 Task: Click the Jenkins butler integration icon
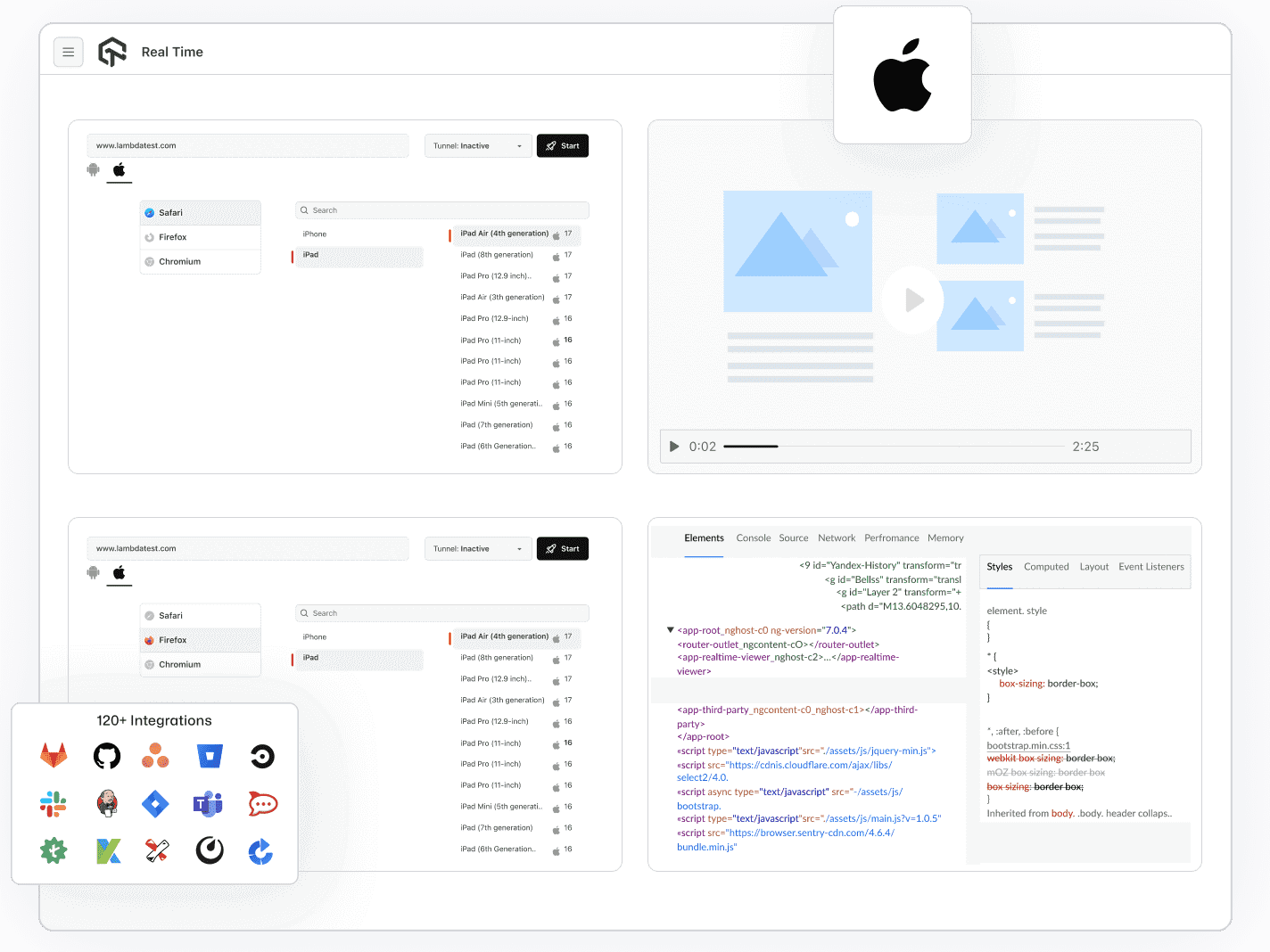tap(107, 804)
